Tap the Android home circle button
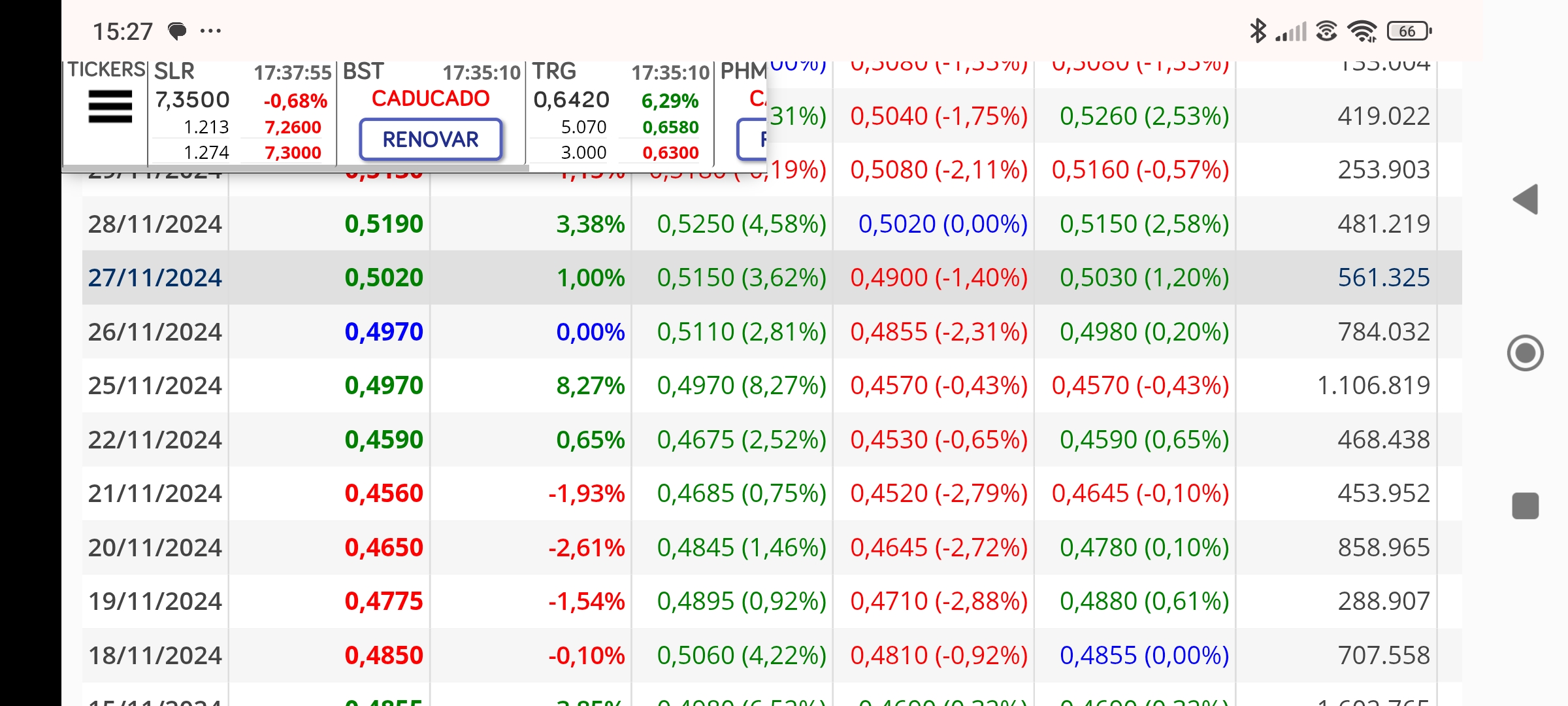This screenshot has height=706, width=1568. [1526, 353]
